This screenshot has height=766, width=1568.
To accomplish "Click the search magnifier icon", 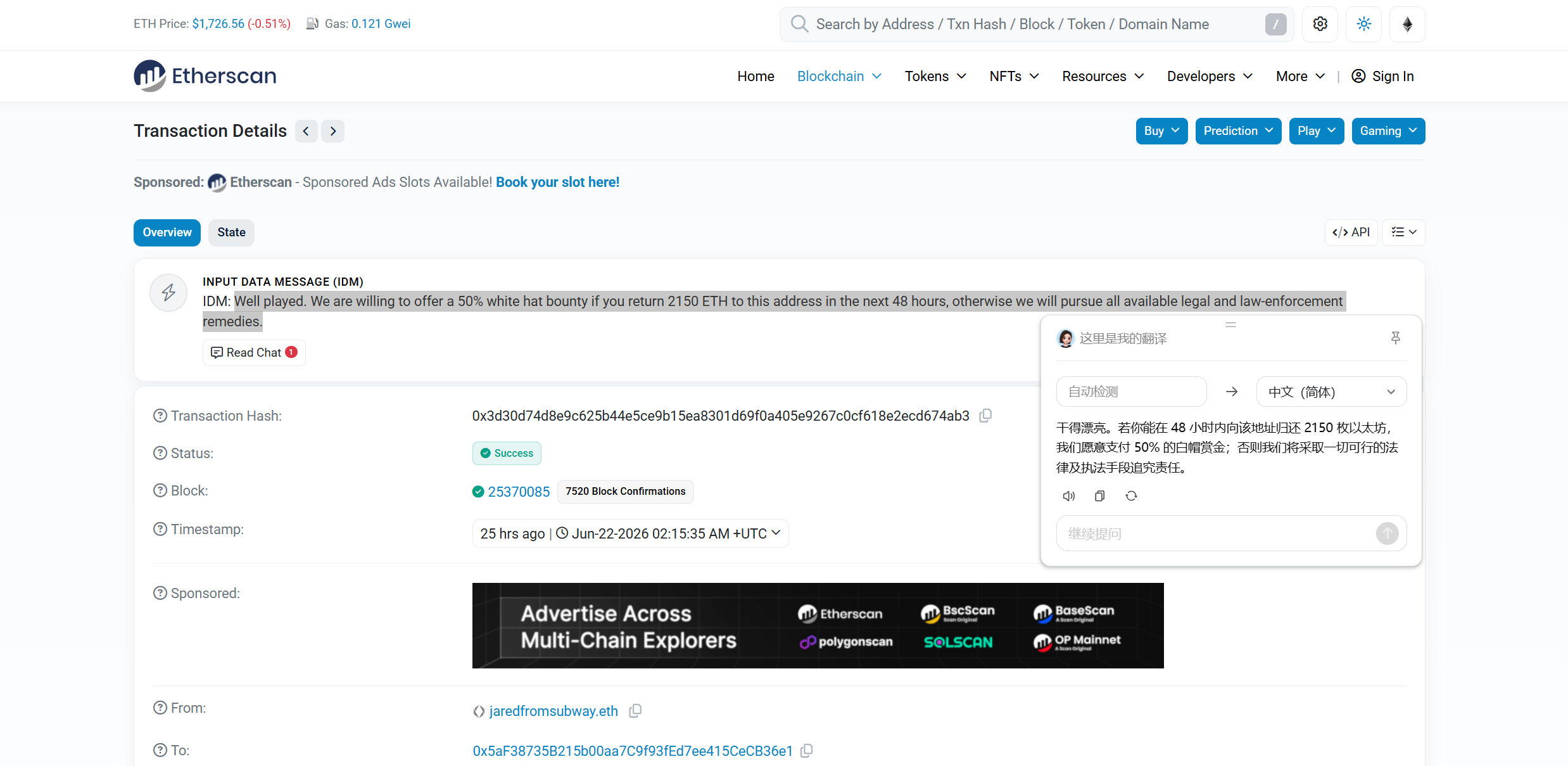I will [x=799, y=24].
